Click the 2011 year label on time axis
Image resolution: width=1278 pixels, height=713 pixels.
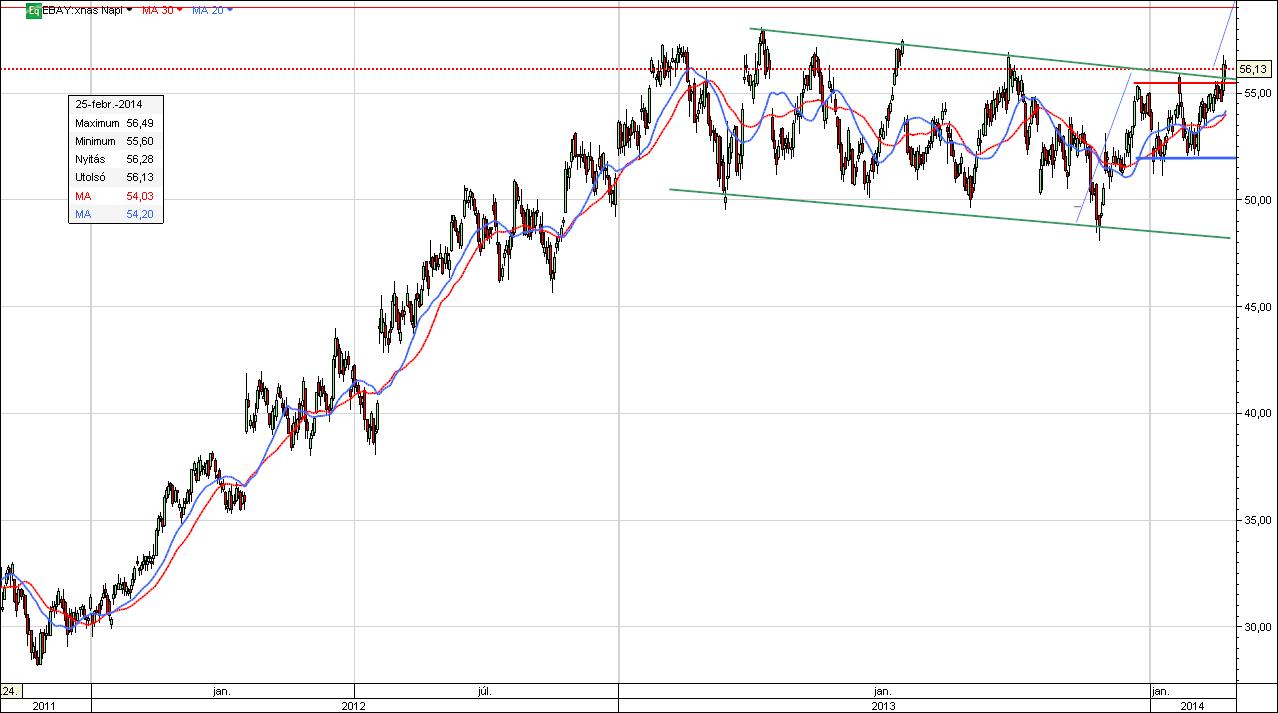tap(44, 706)
